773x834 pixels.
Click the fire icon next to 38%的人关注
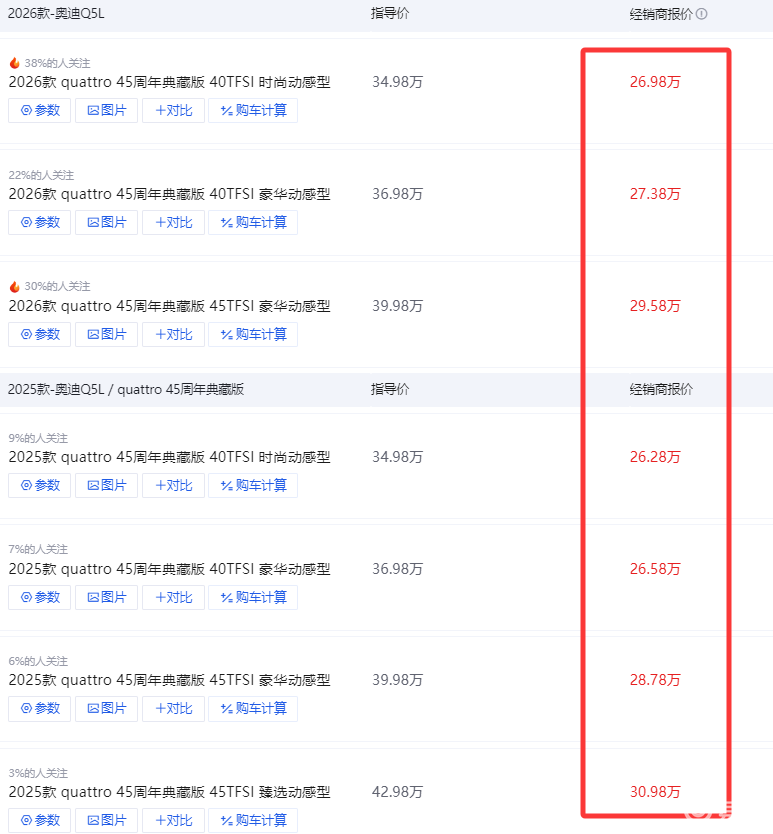14,63
